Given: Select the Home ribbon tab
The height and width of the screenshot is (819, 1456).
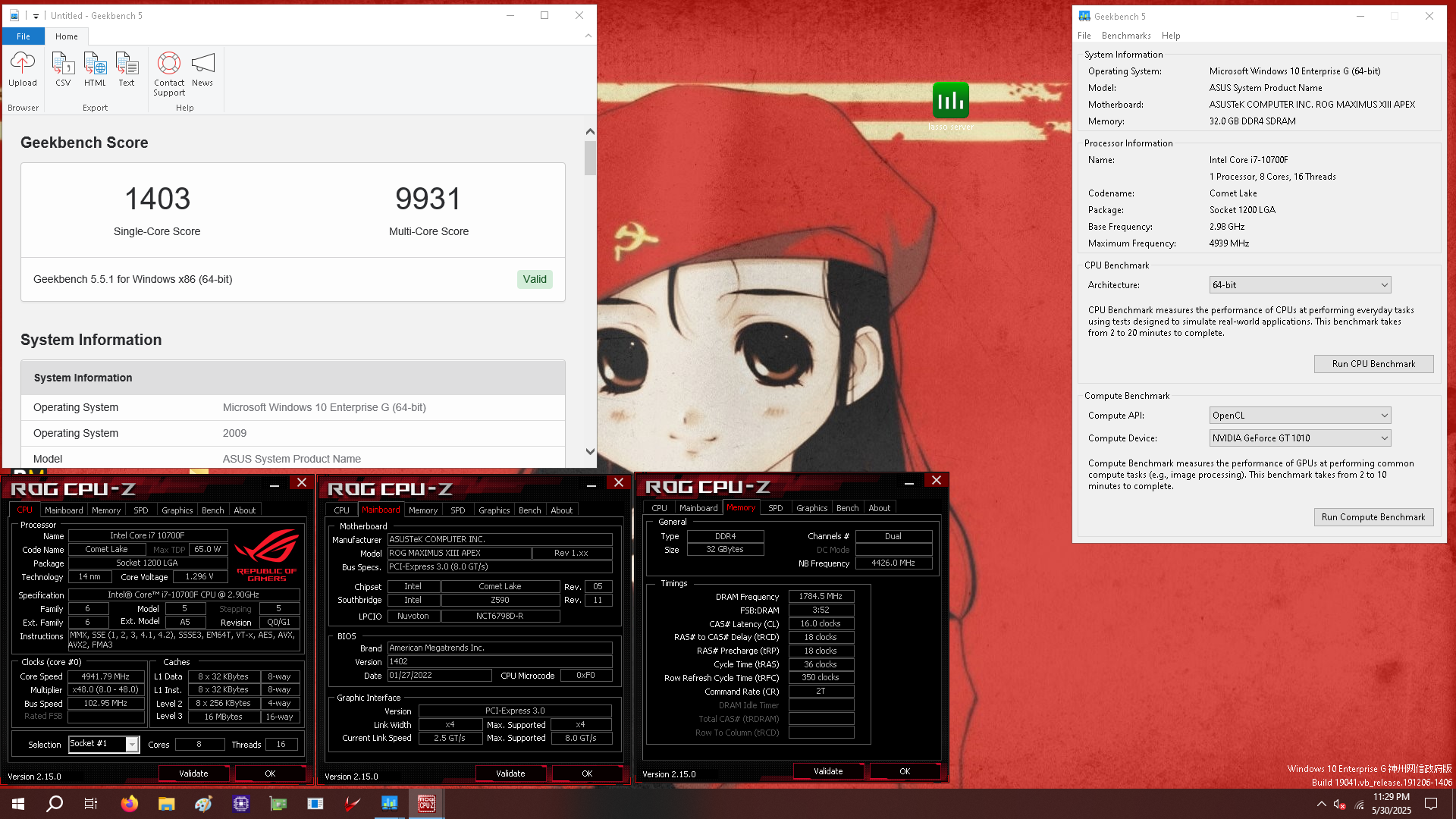Looking at the screenshot, I should pos(67,36).
